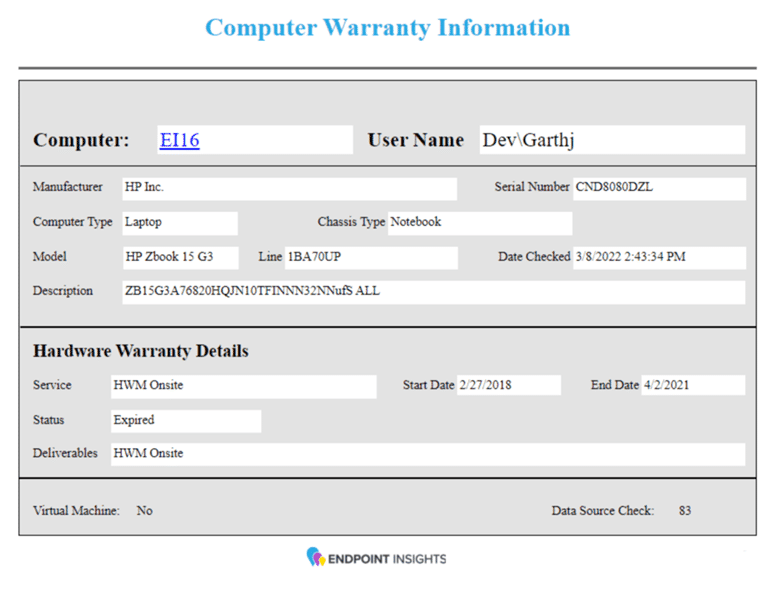The height and width of the screenshot is (589, 780).
Task: Select the Model field HP Zbook 15 G3
Action: tap(179, 257)
